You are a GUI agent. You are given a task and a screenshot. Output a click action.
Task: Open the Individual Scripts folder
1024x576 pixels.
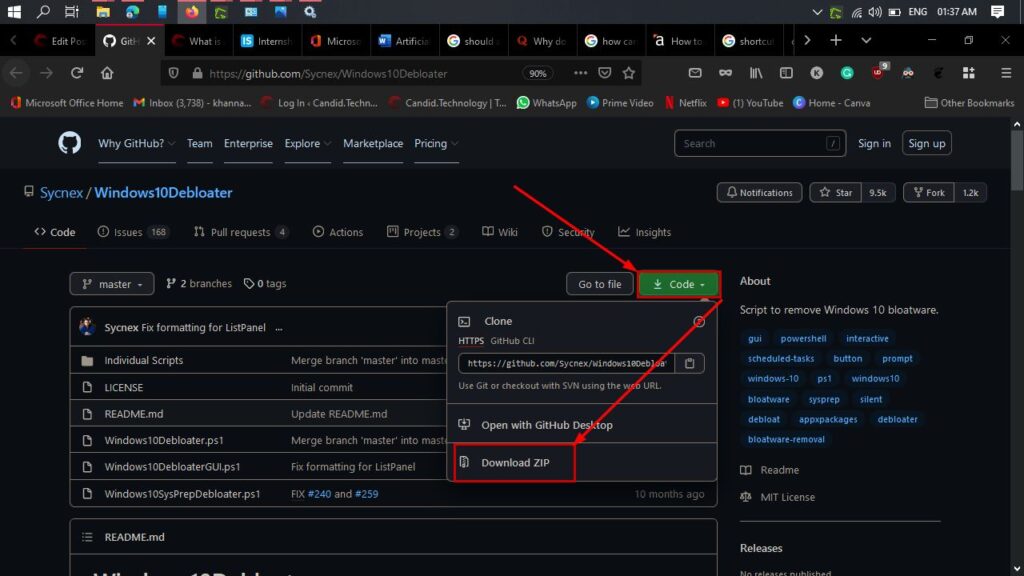click(x=144, y=360)
